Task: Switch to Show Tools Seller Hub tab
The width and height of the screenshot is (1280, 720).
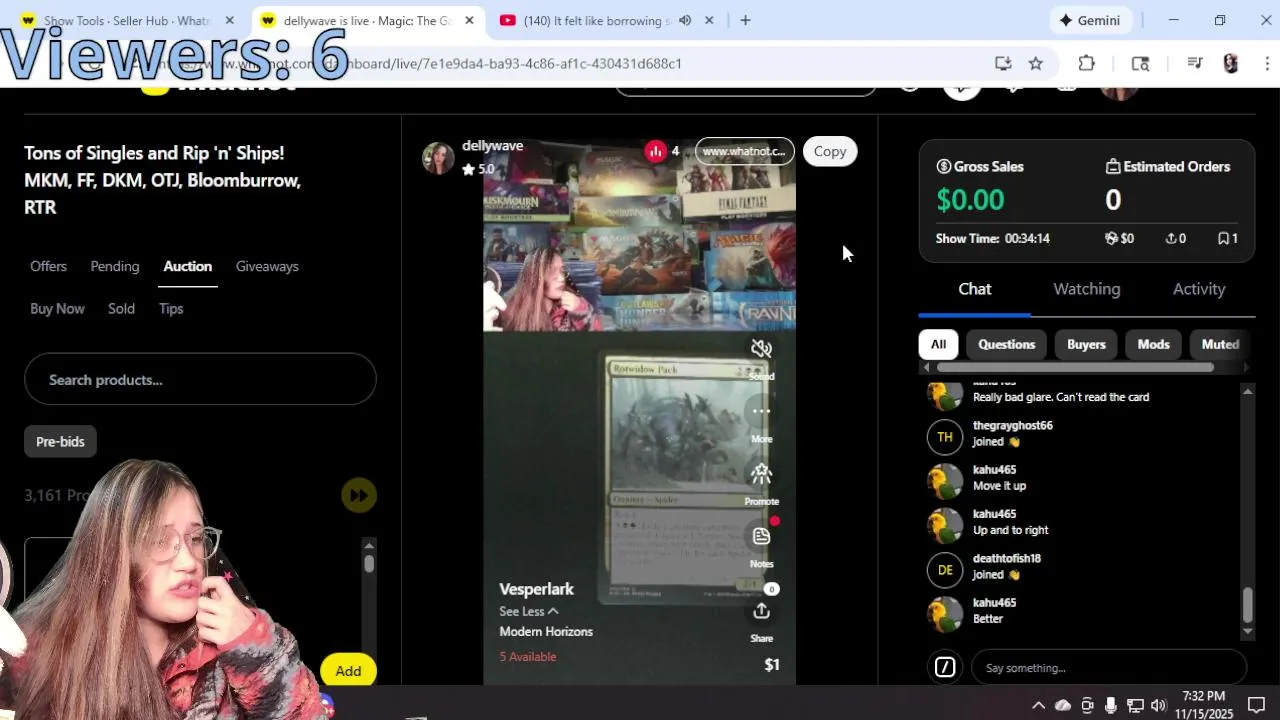Action: pyautogui.click(x=129, y=20)
